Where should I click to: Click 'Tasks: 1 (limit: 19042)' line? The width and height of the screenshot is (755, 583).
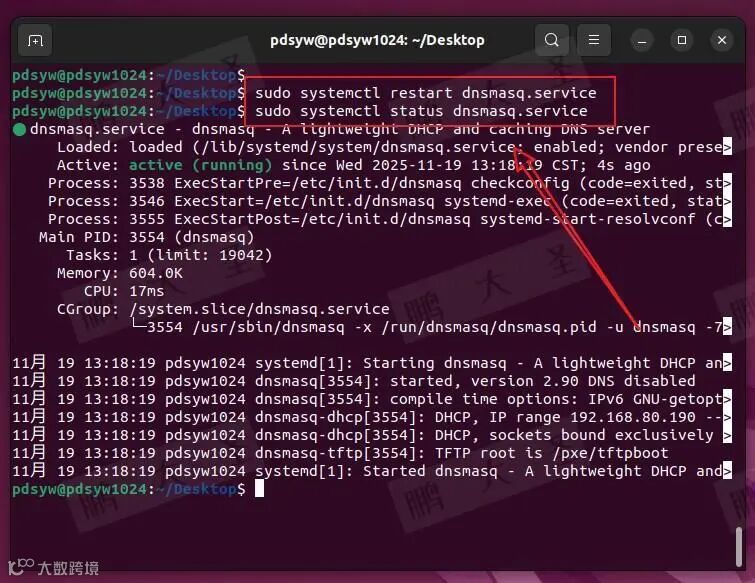click(x=169, y=255)
